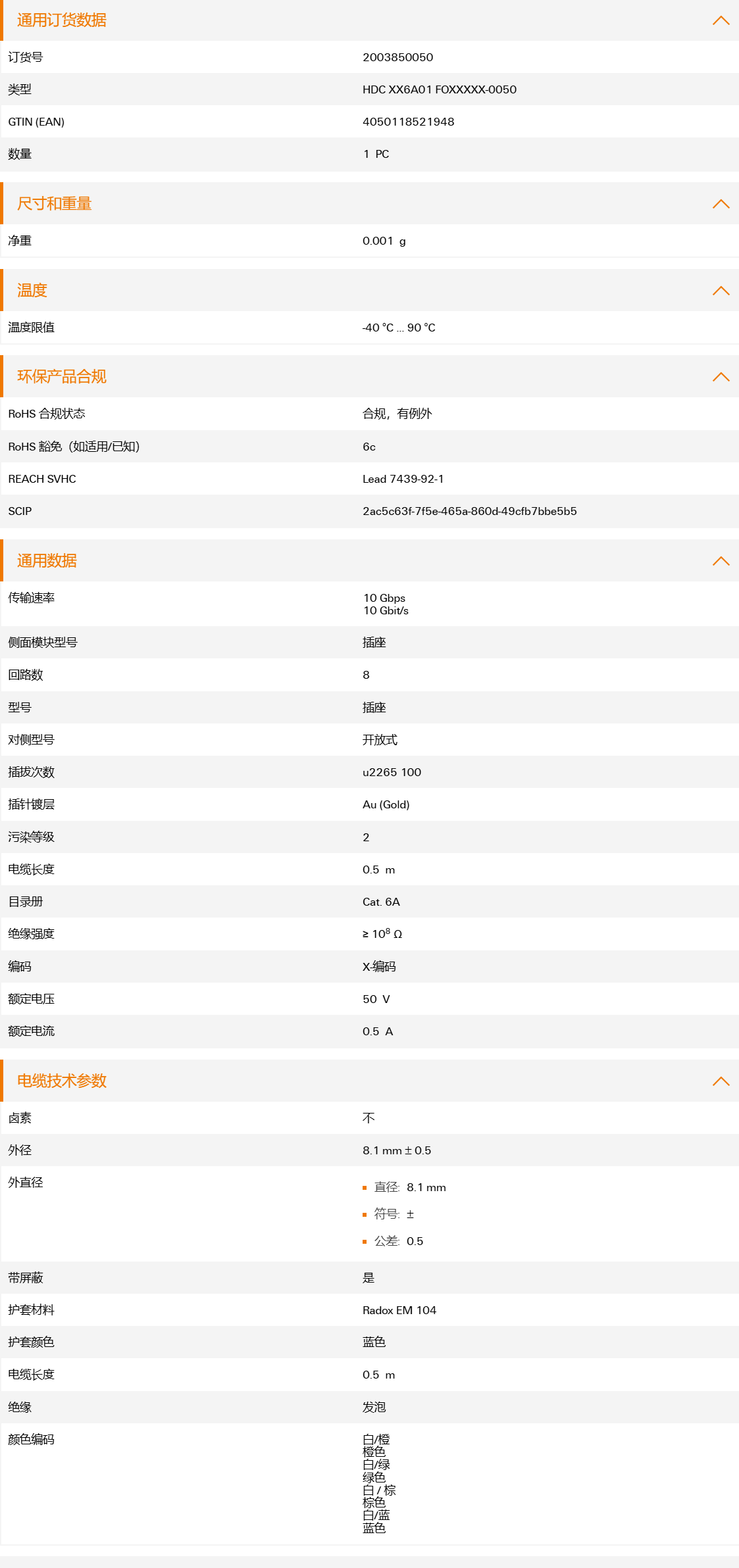Screen dimensions: 739x1568
Task: Click the 电缆技术参数 section heading
Action: pyautogui.click(x=62, y=1081)
